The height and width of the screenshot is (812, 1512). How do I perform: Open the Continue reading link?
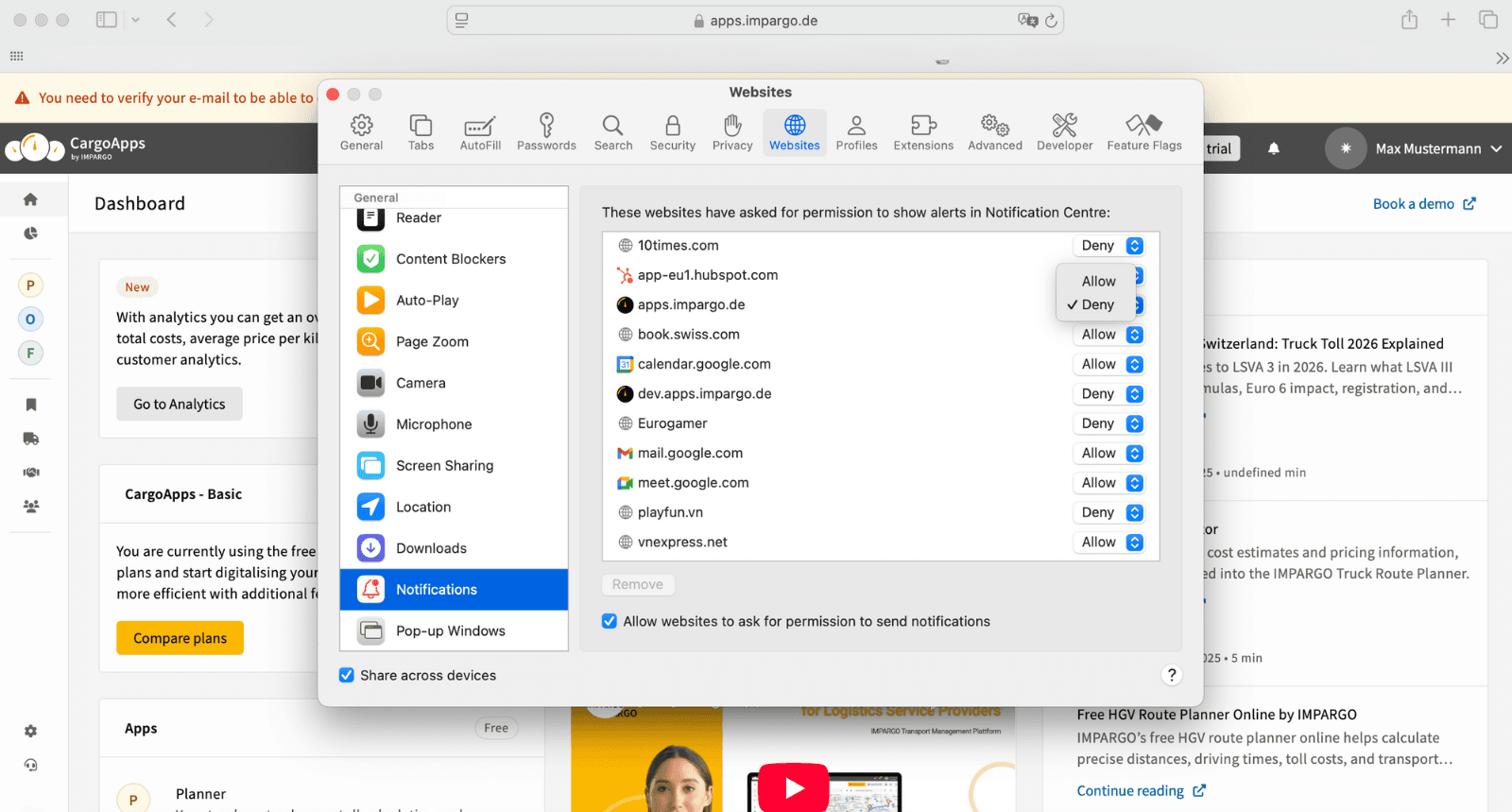1141,791
